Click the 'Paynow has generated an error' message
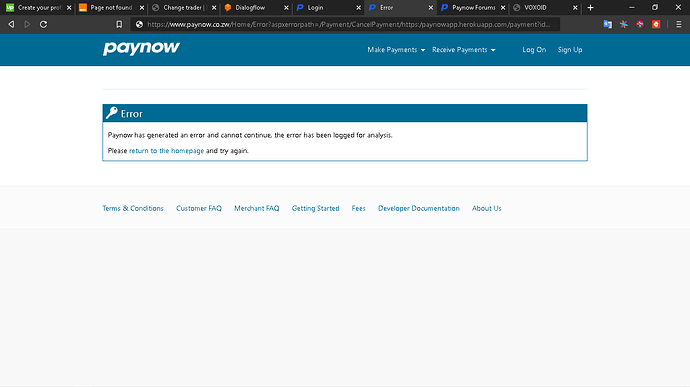Screen dimensions: 690x387 pos(250,135)
